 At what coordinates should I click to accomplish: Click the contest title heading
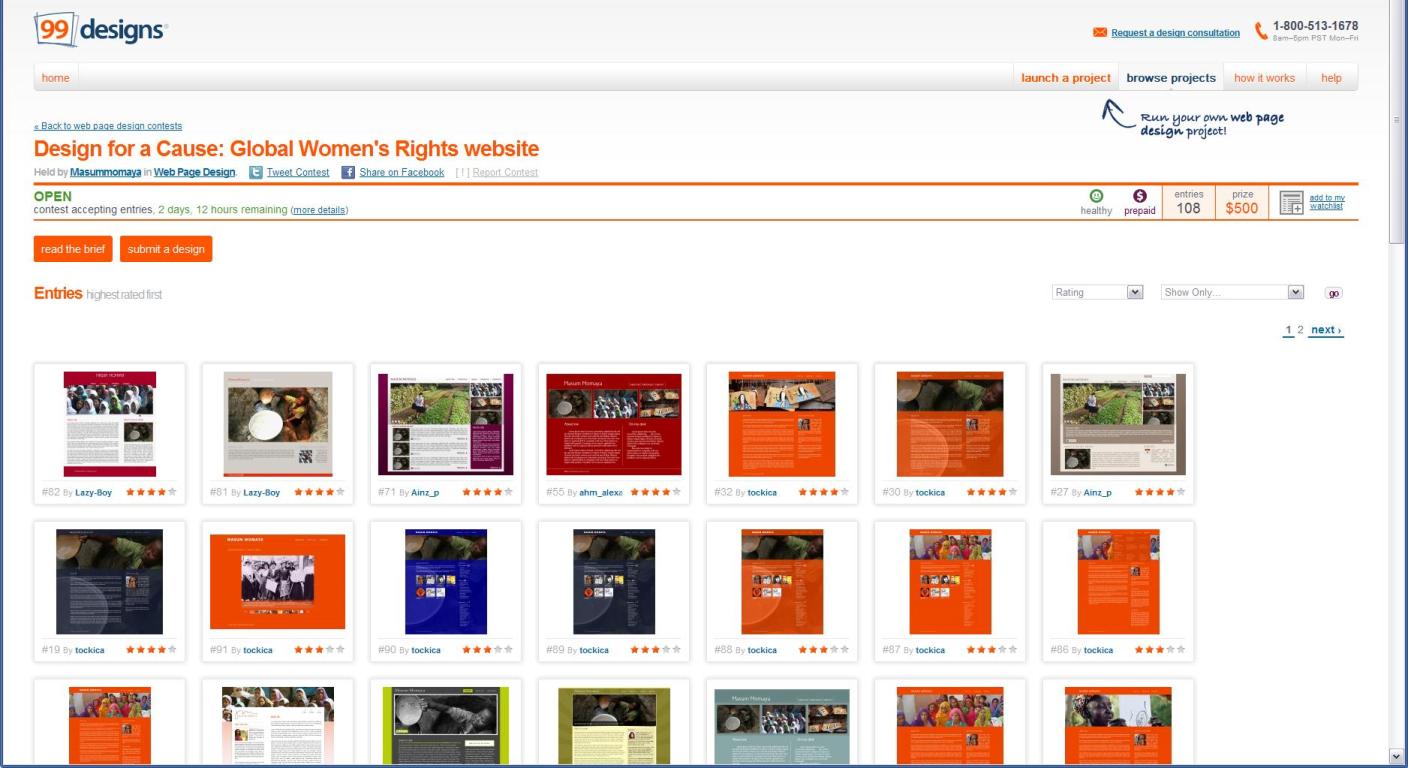[x=286, y=149]
